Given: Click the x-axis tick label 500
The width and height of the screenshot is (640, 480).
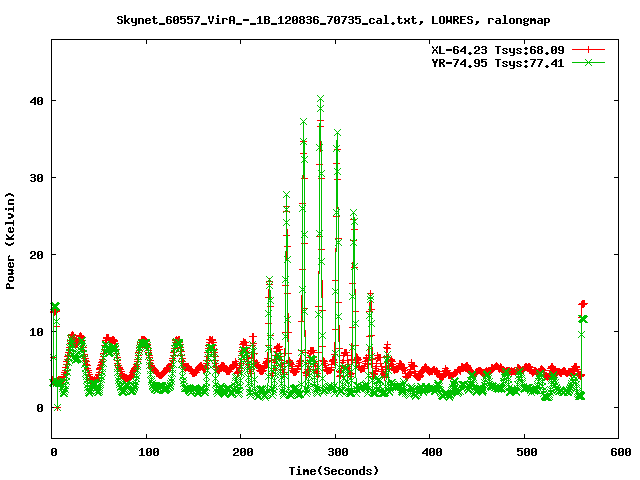Looking at the screenshot, I should point(527,452).
